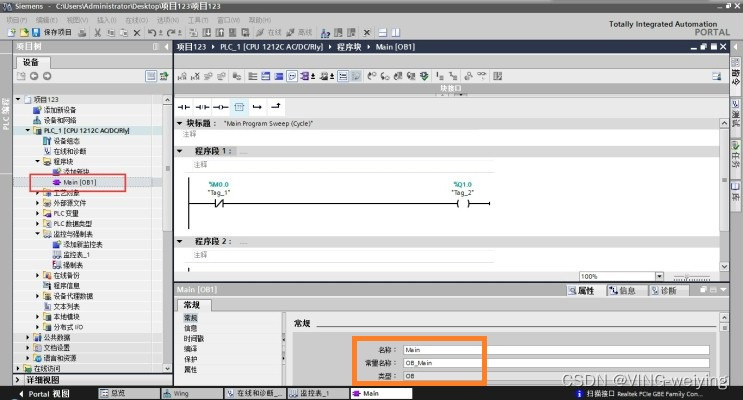The width and height of the screenshot is (743, 400).
Task: Open the 100% zoom dropdown
Action: (659, 276)
